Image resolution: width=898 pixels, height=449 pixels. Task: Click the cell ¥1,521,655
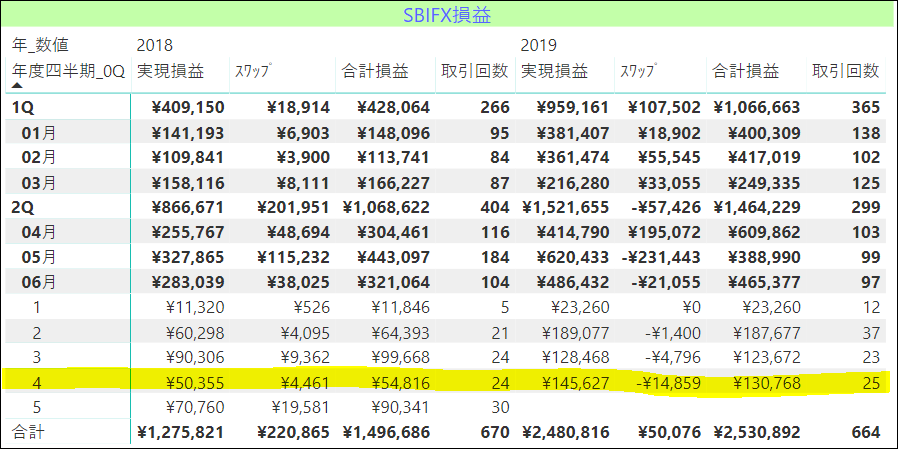point(566,207)
